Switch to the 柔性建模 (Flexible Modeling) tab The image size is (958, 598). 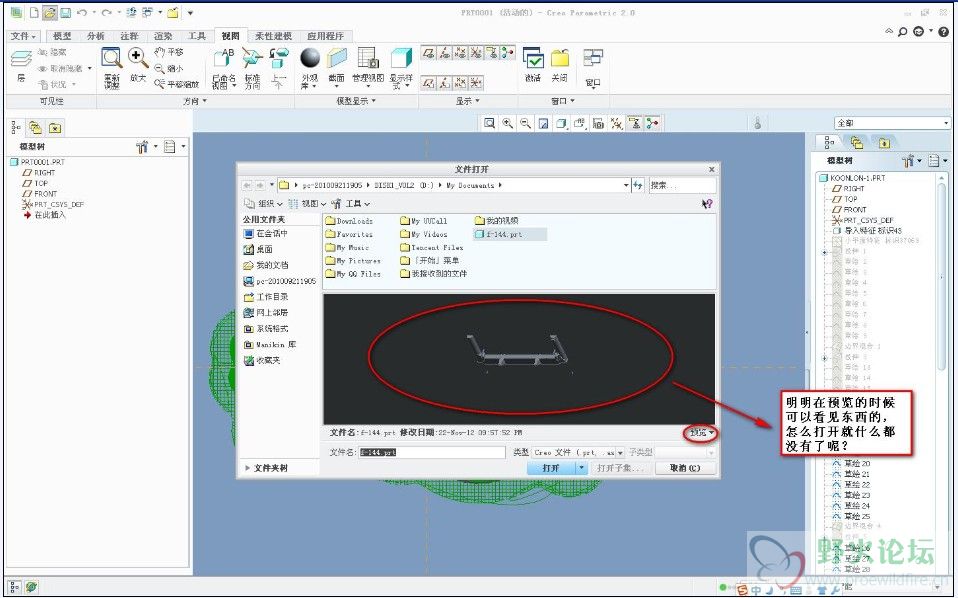[274, 36]
